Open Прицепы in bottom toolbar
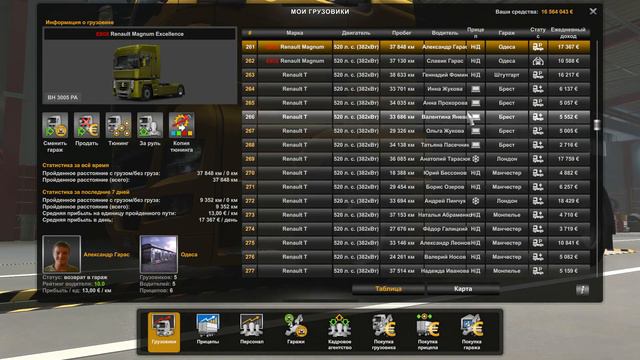 click(208, 329)
